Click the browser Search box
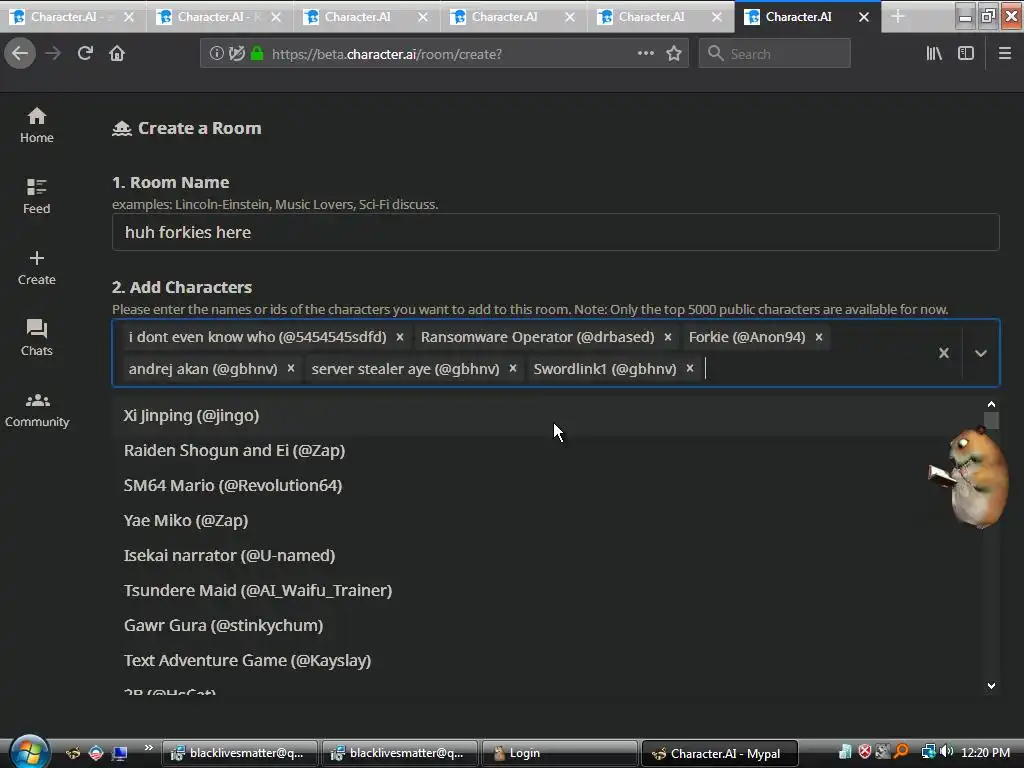 click(775, 54)
